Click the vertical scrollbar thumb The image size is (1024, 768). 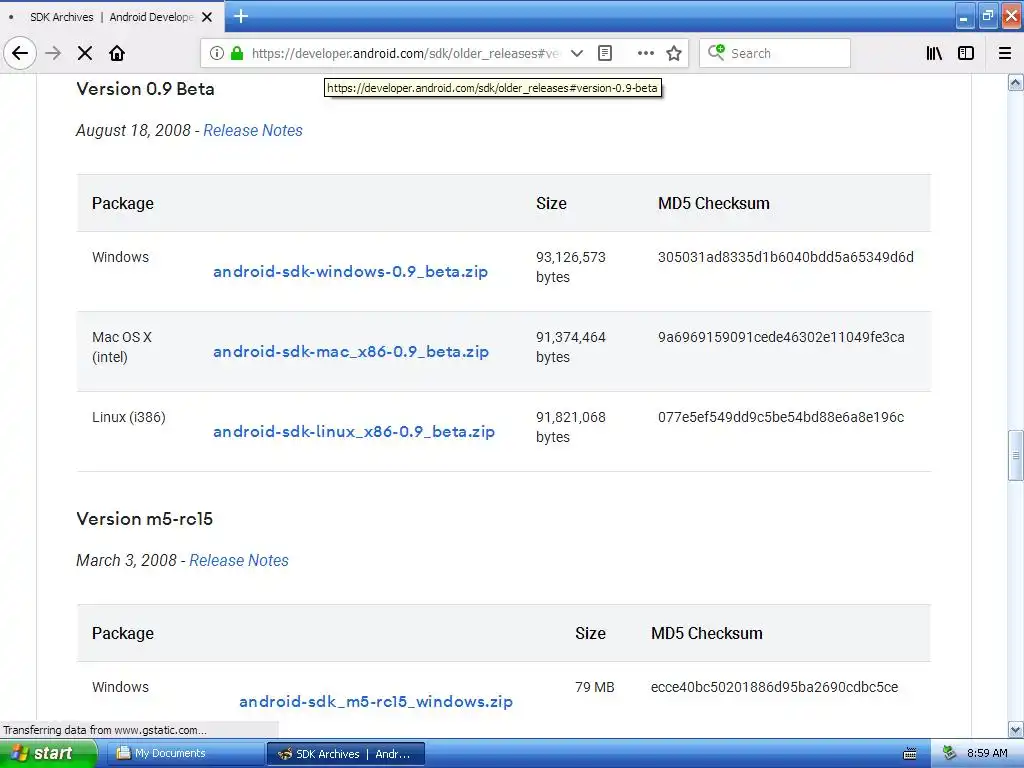pos(1016,456)
